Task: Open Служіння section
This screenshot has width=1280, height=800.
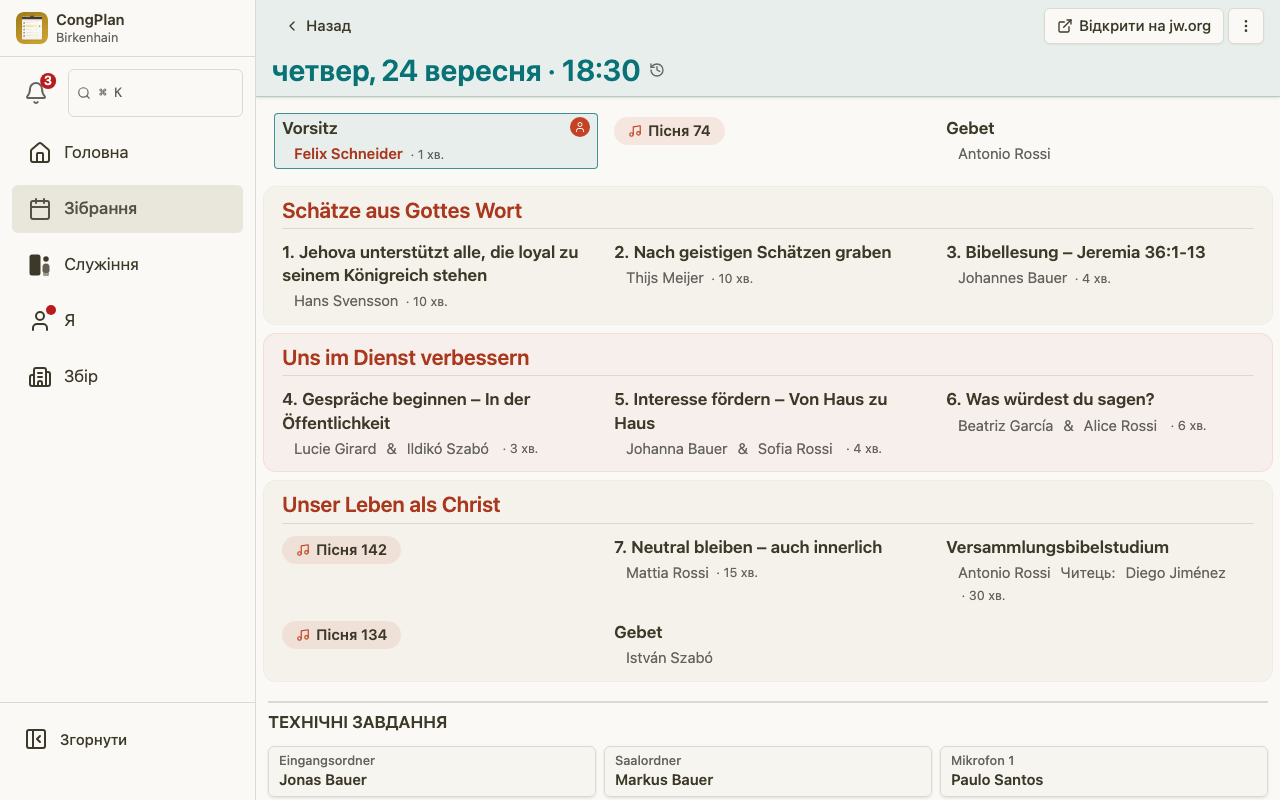Action: 127,265
